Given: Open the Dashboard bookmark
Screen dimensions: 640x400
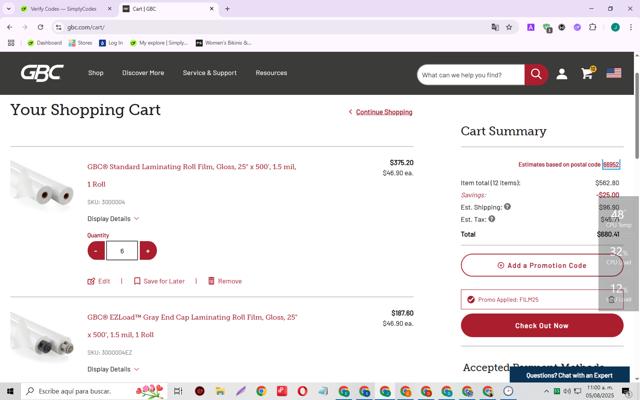Looking at the screenshot, I should pyautogui.click(x=44, y=43).
